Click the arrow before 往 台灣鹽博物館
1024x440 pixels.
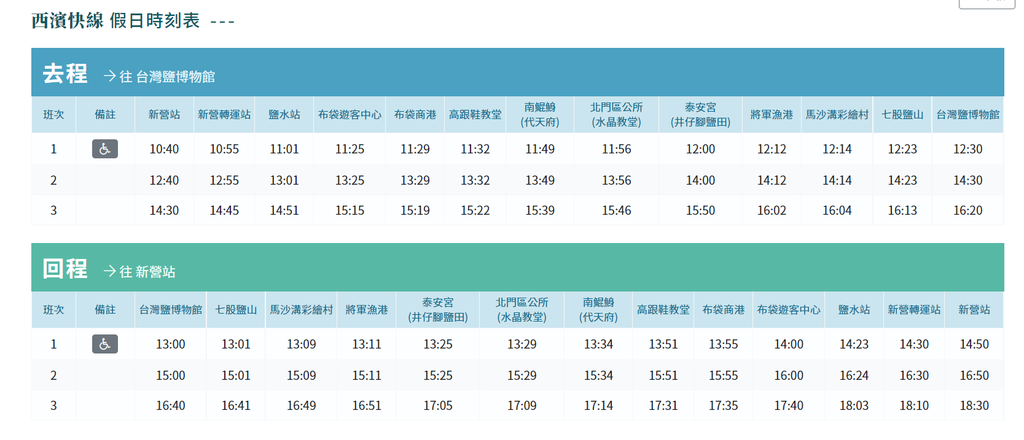109,76
